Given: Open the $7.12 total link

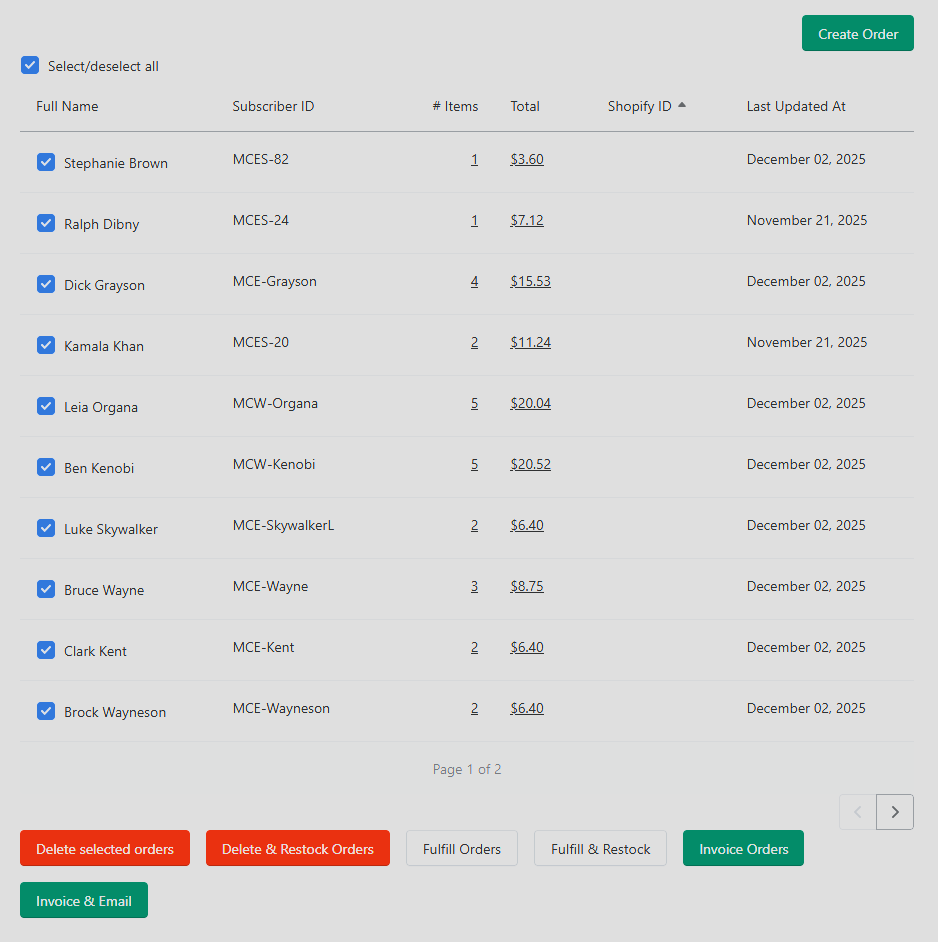Looking at the screenshot, I should click(x=527, y=220).
